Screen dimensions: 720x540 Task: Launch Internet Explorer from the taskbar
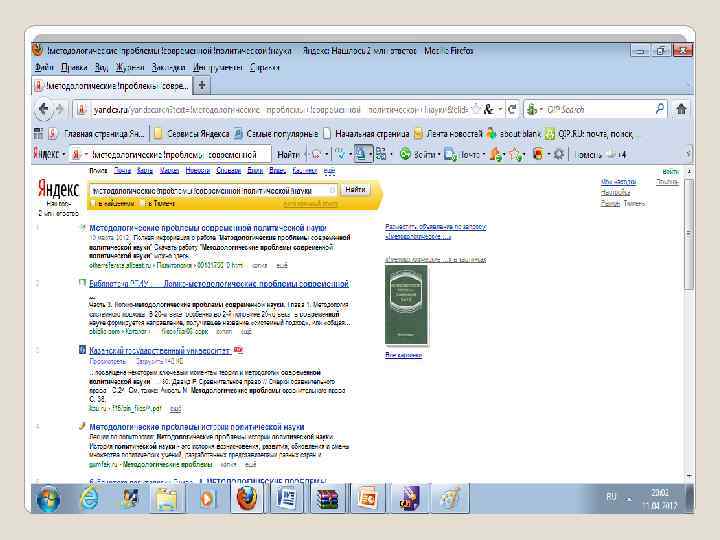(89, 498)
